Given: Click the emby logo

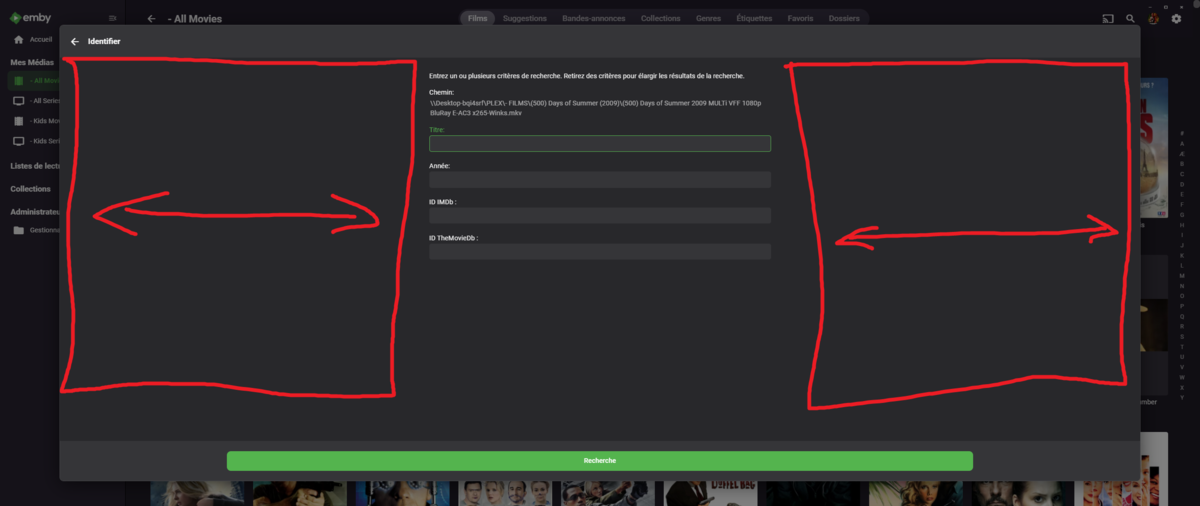Looking at the screenshot, I should pos(32,18).
